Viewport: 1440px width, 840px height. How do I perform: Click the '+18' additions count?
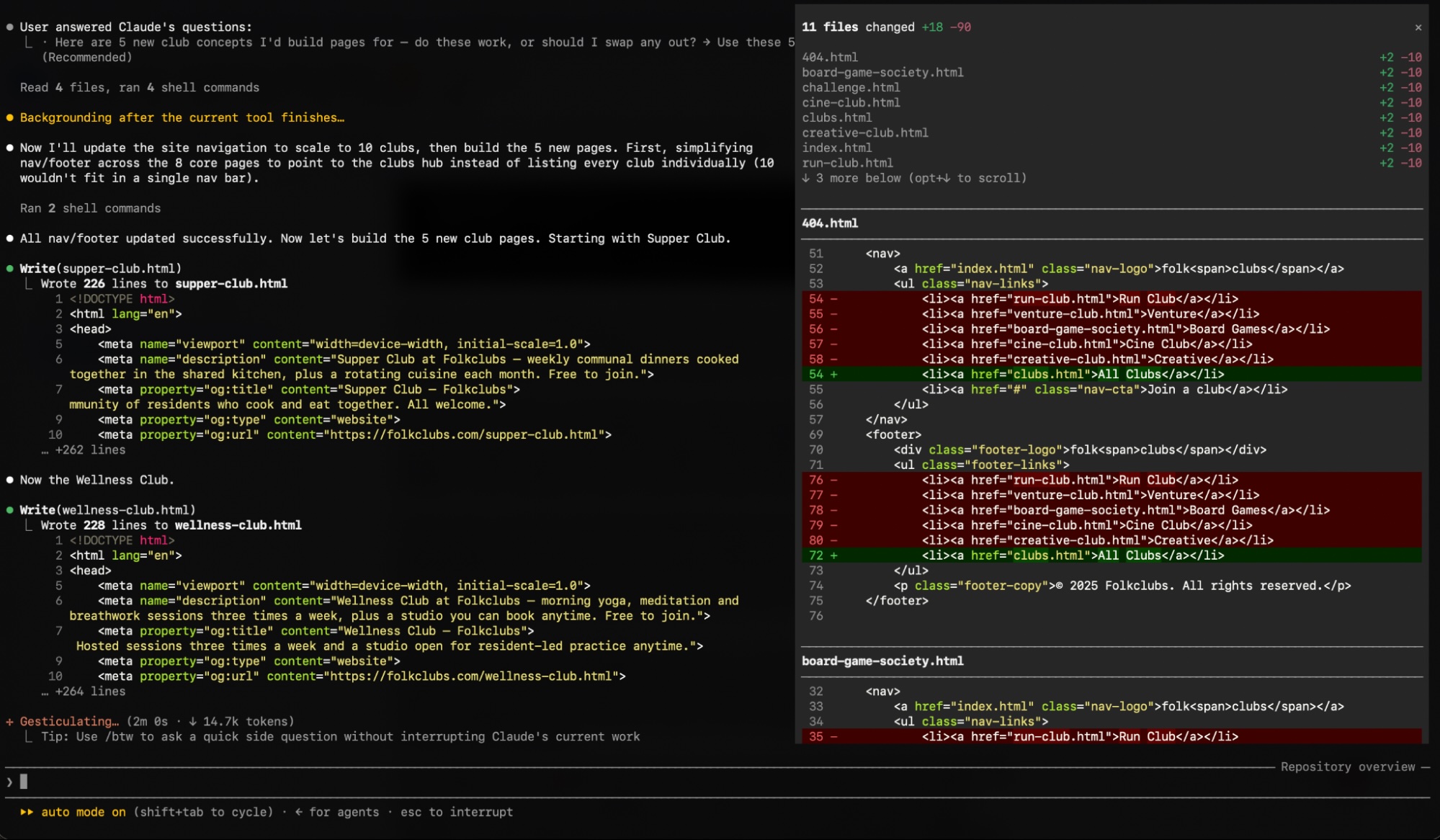click(x=932, y=27)
